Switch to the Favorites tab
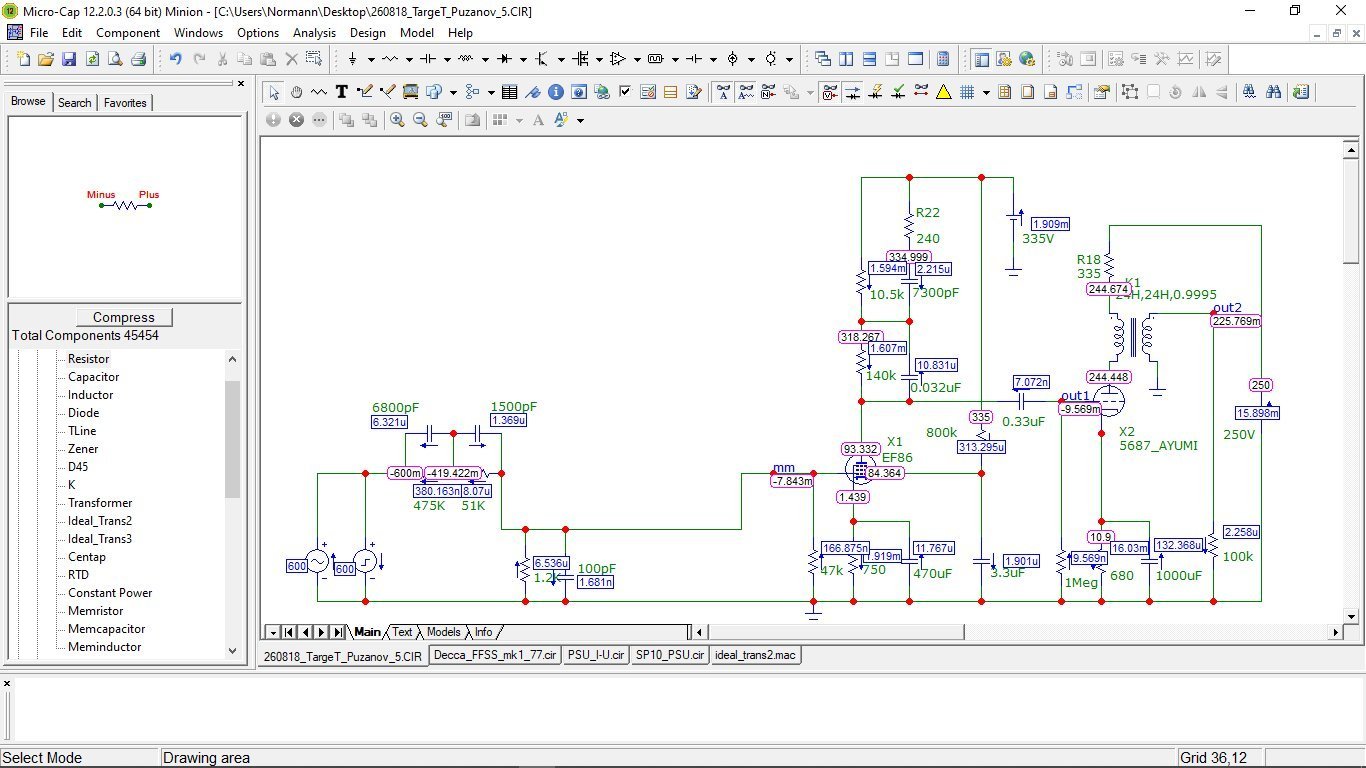Image resolution: width=1366 pixels, height=768 pixels. pos(125,102)
